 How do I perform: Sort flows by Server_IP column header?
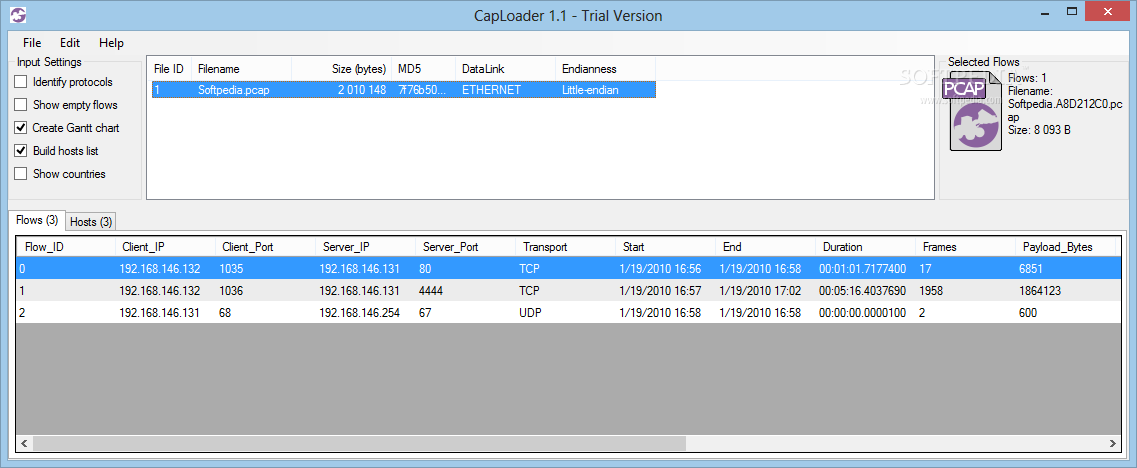pos(365,247)
